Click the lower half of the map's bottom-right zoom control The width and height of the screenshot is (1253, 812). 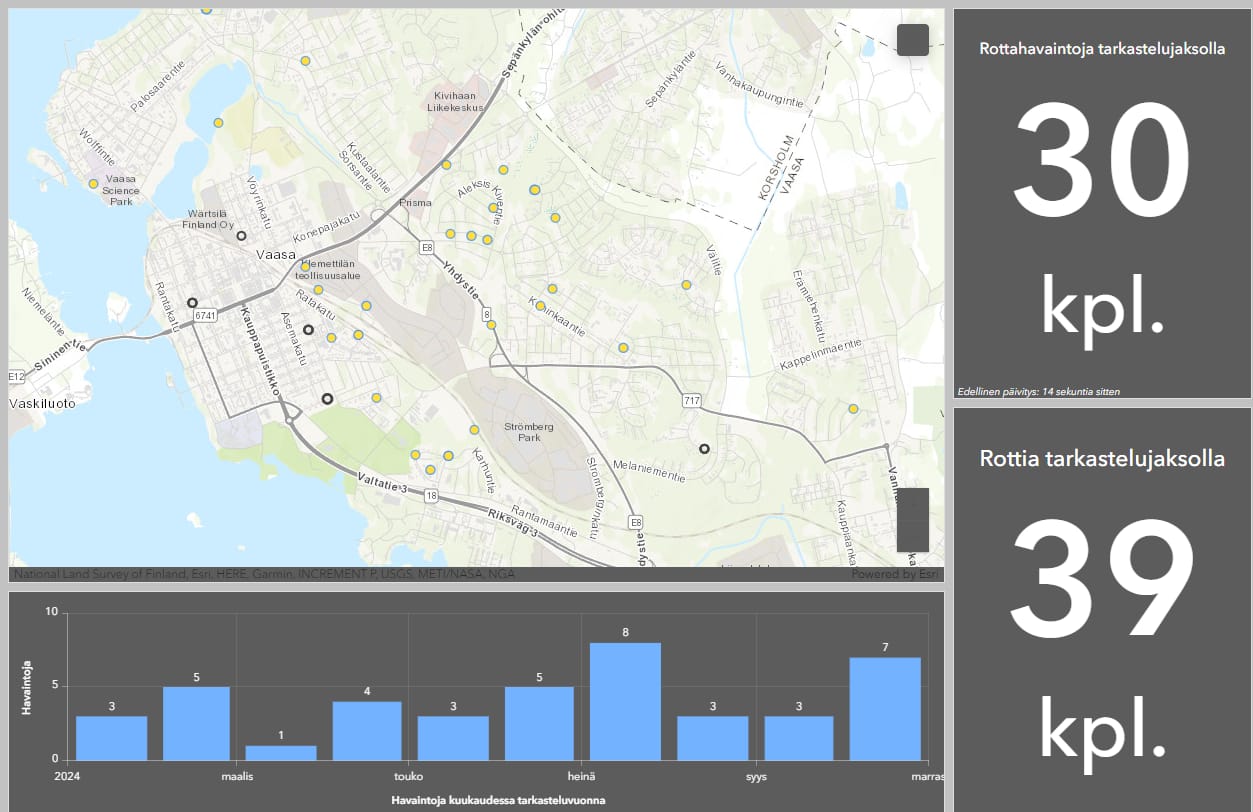[912, 536]
